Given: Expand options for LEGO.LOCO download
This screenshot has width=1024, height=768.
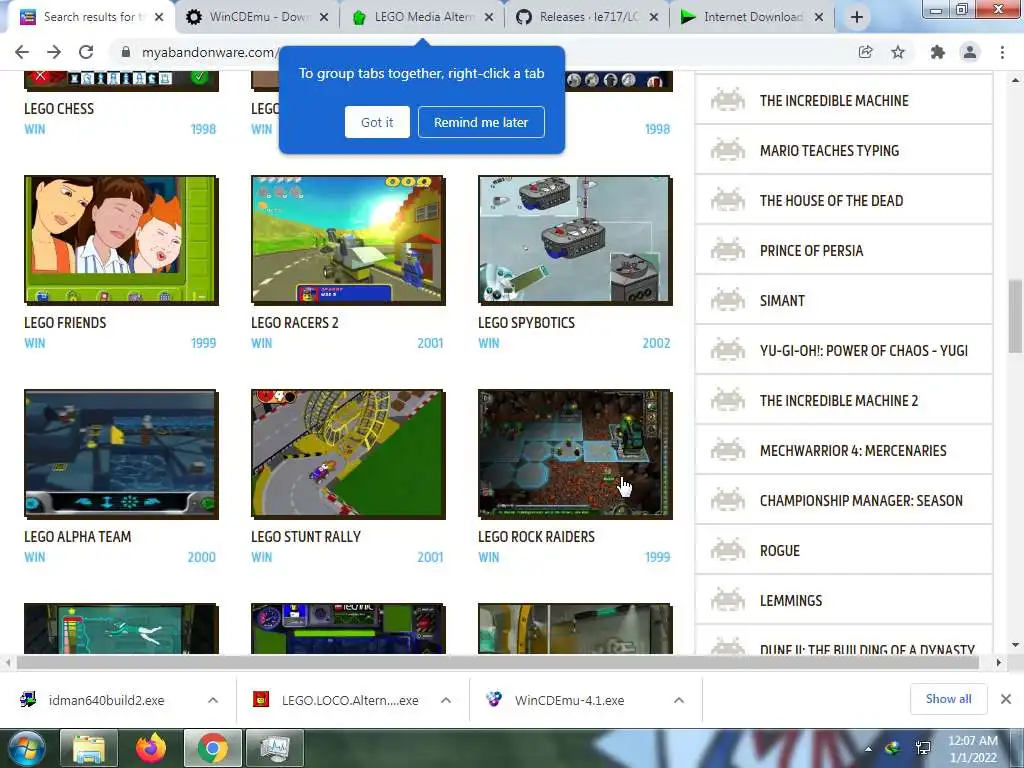Looking at the screenshot, I should pos(446,700).
